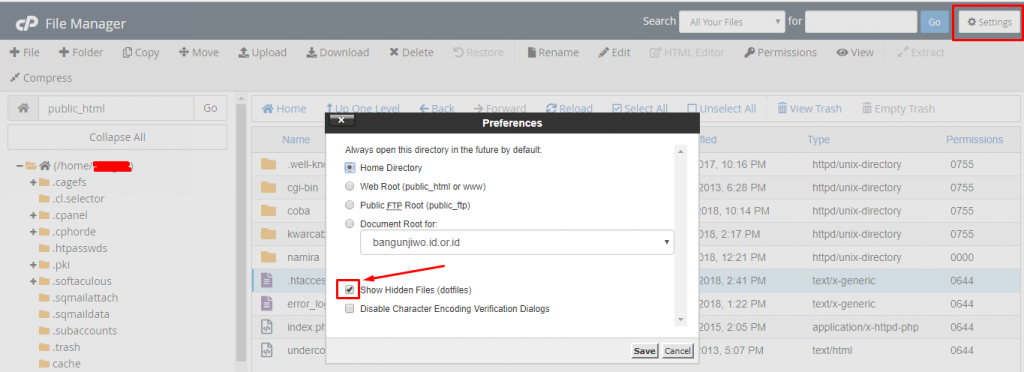
Task: Sort by the Type column header
Action: (818, 139)
